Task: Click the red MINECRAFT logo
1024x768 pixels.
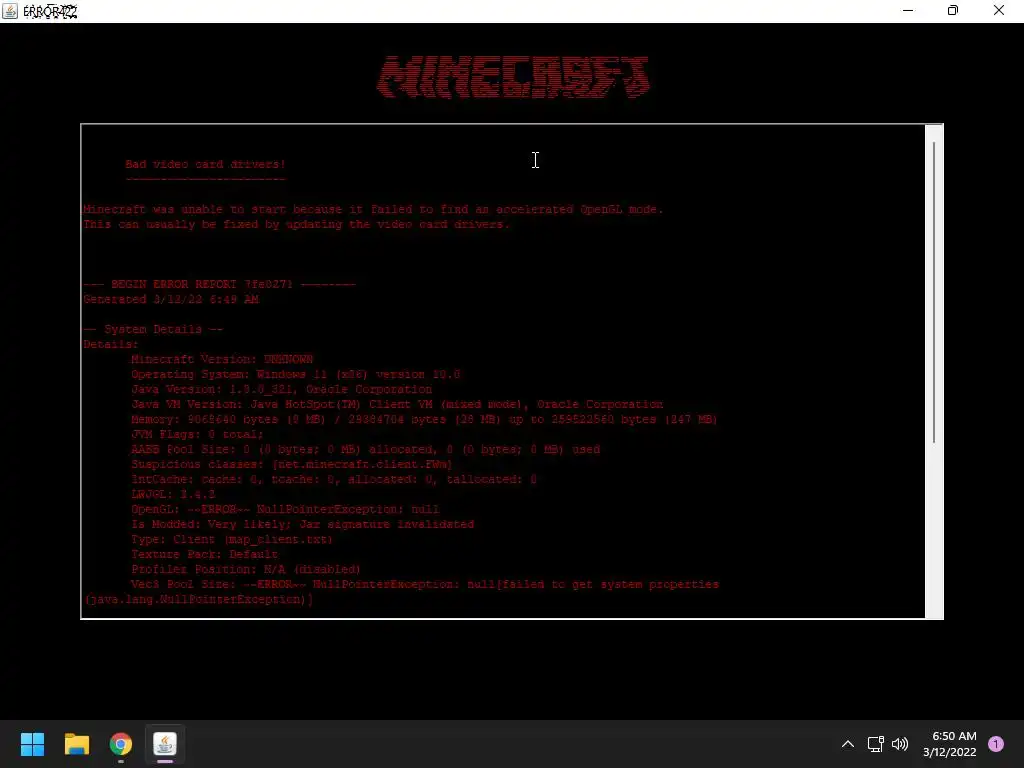Action: tap(513, 77)
